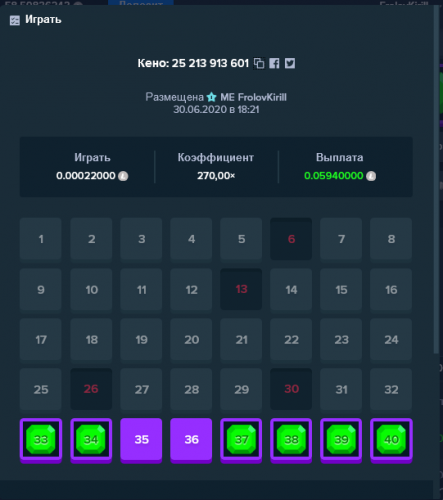Click the date 30.06.2020 в 18:21
This screenshot has height=500, width=443.
(x=216, y=110)
